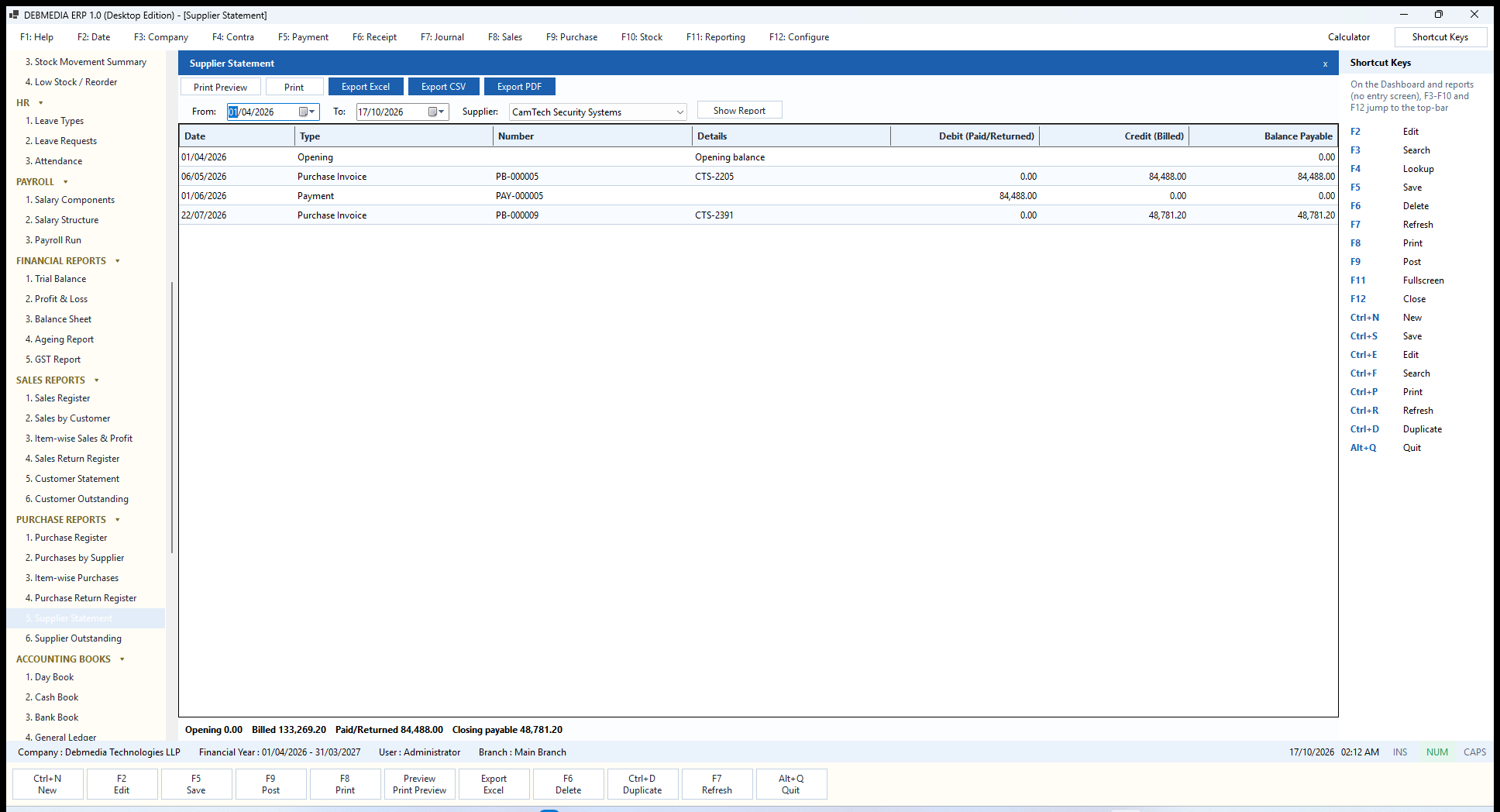Open the From date calendar picker icon

[307, 112]
